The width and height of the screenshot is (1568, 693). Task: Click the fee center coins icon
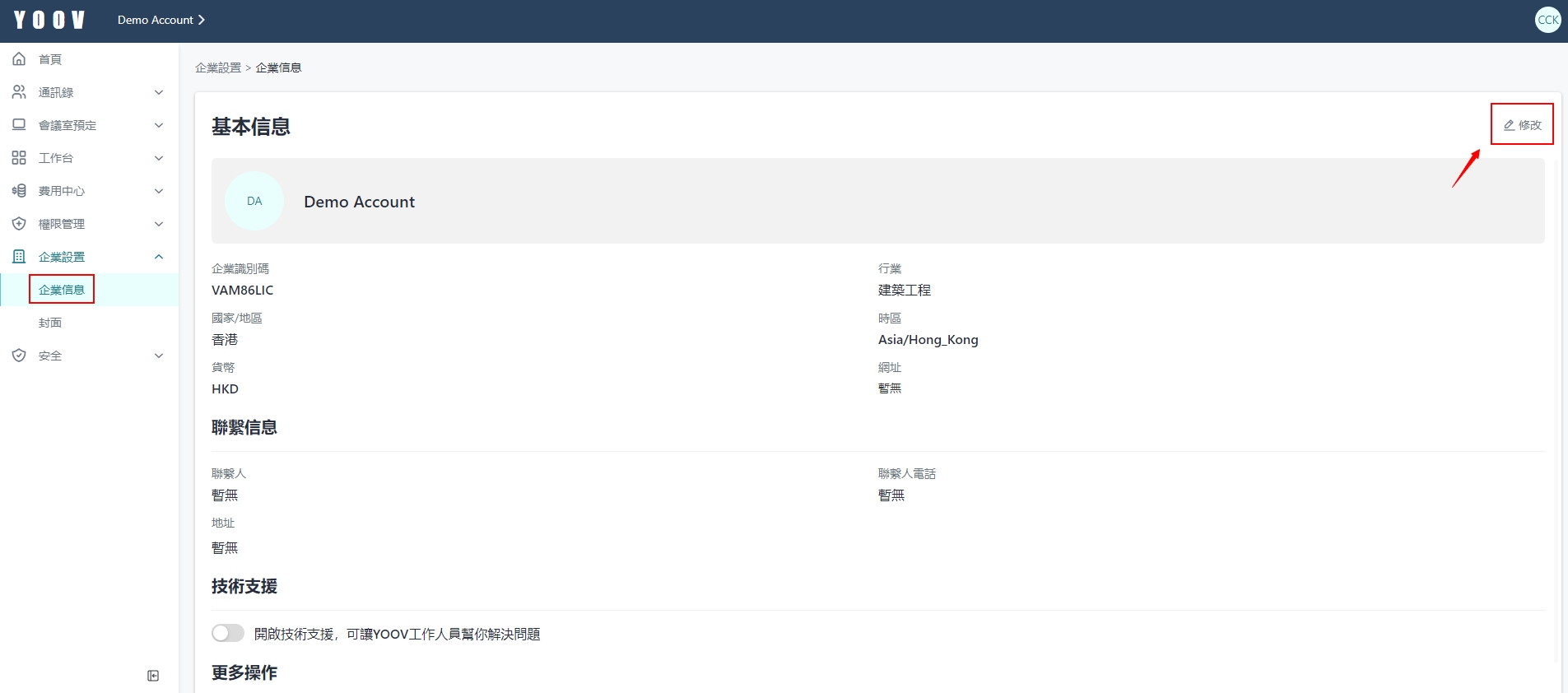19,191
